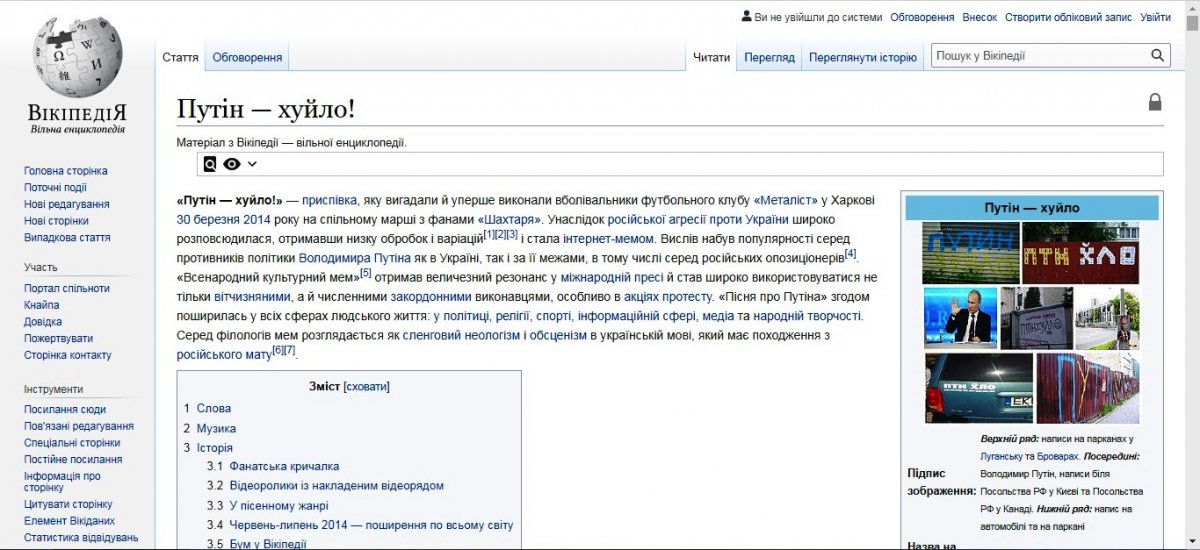This screenshot has width=1200, height=550.
Task: Open the Стаття tab
Action: coord(181,58)
